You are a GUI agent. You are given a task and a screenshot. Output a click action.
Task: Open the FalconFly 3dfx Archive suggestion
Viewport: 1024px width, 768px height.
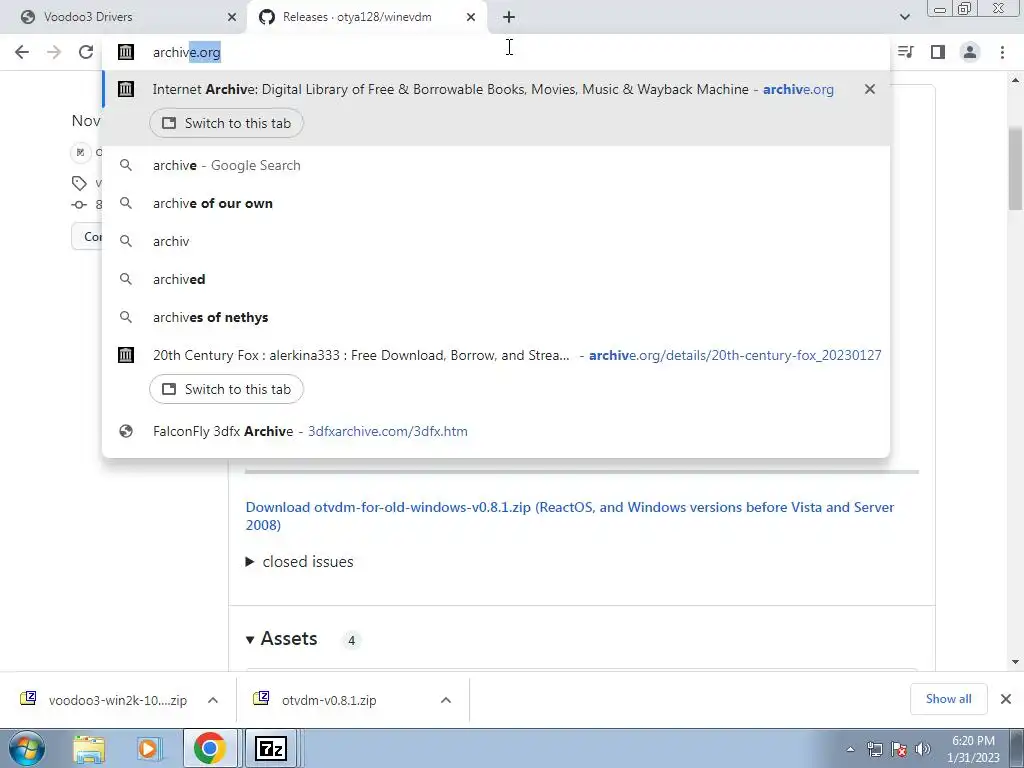(496, 431)
